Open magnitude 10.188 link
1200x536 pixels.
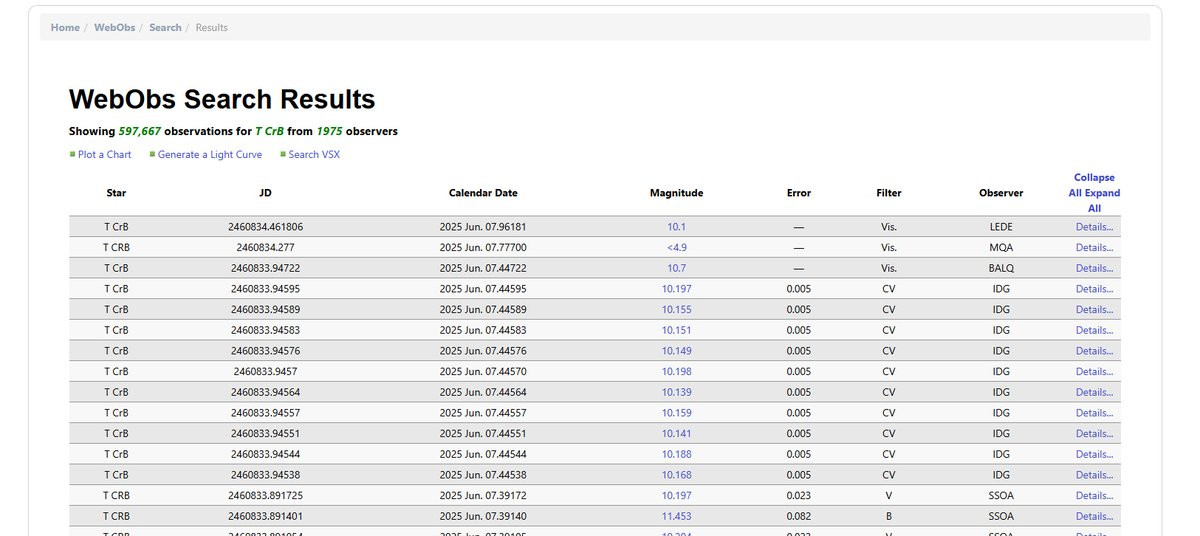coord(676,454)
